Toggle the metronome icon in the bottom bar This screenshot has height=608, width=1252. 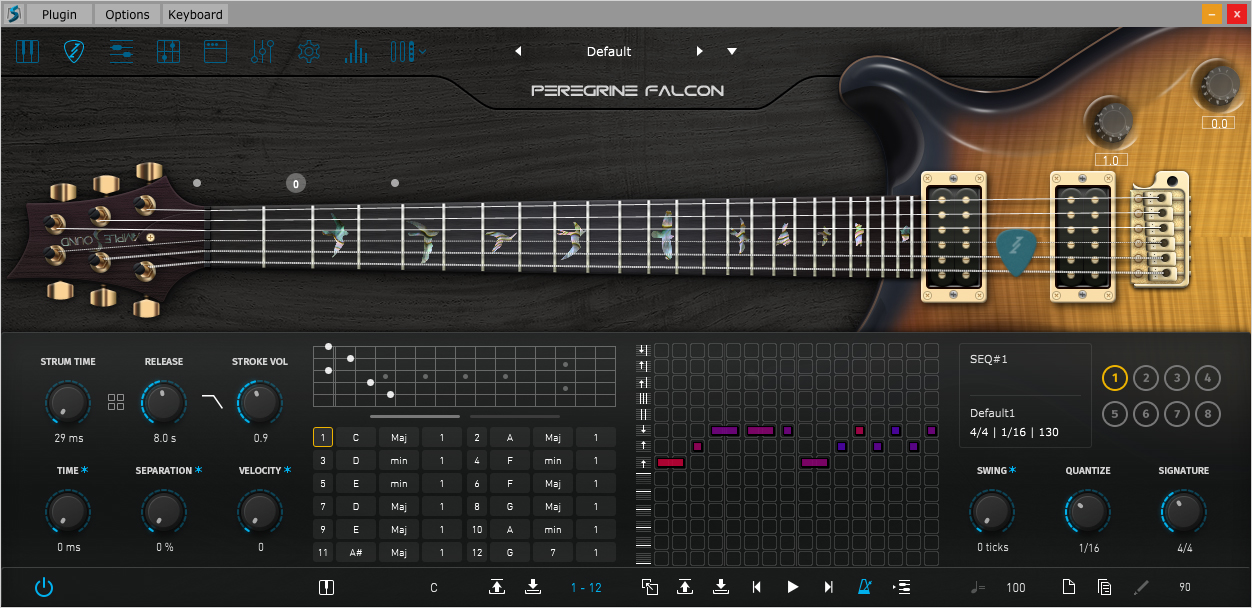(x=864, y=587)
